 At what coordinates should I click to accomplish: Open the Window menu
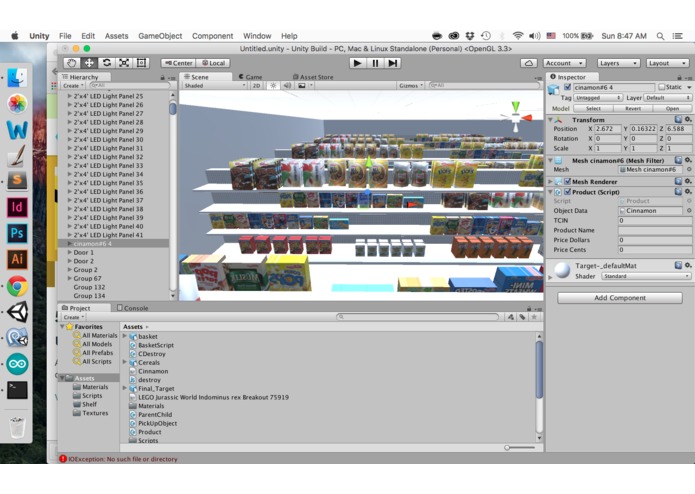pos(257,36)
